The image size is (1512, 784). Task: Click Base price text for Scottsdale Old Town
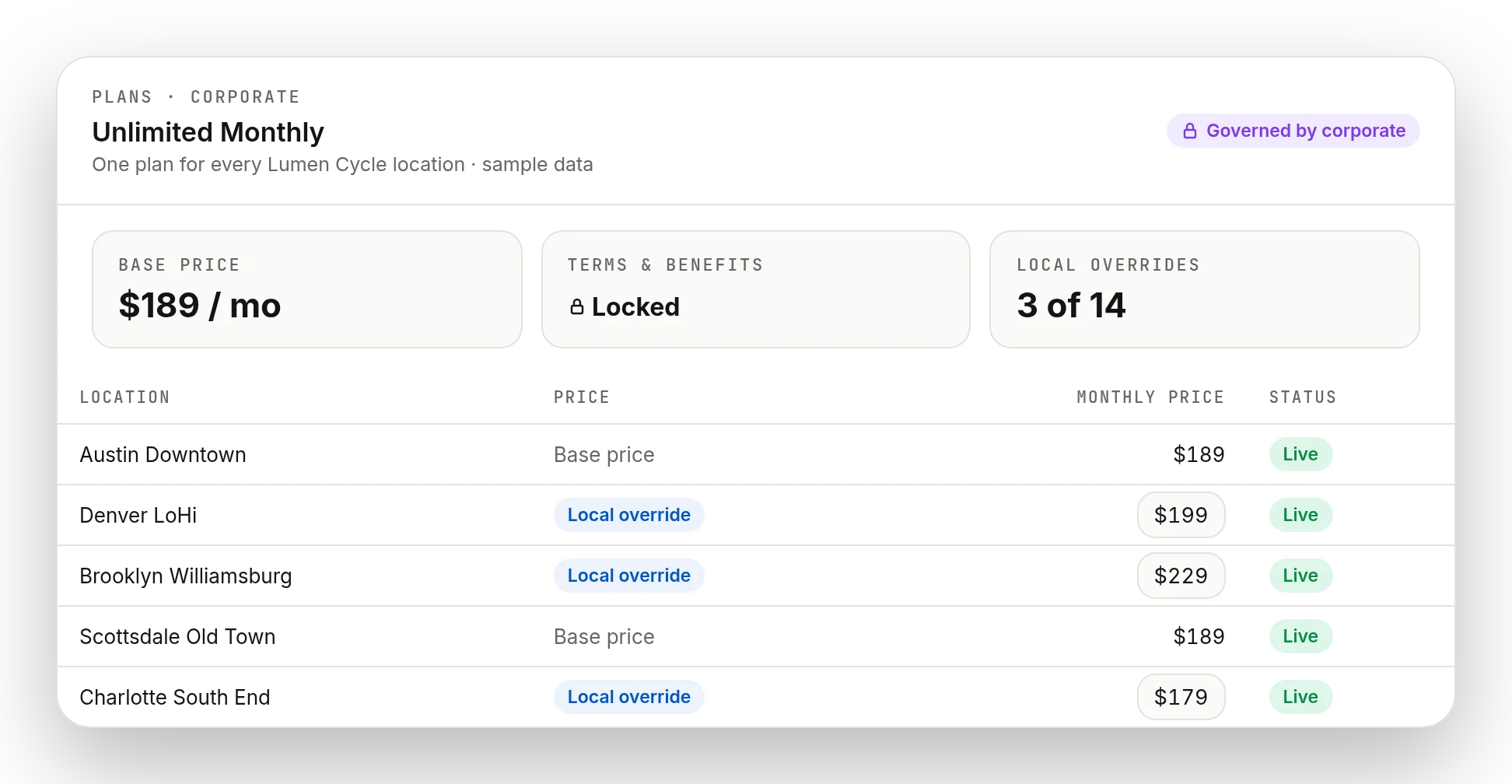point(604,636)
